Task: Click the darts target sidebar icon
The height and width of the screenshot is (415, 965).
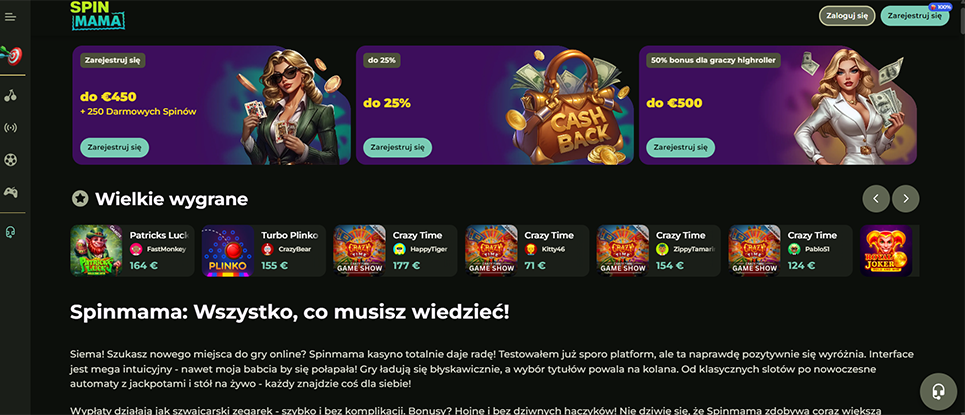Action: coord(11,55)
